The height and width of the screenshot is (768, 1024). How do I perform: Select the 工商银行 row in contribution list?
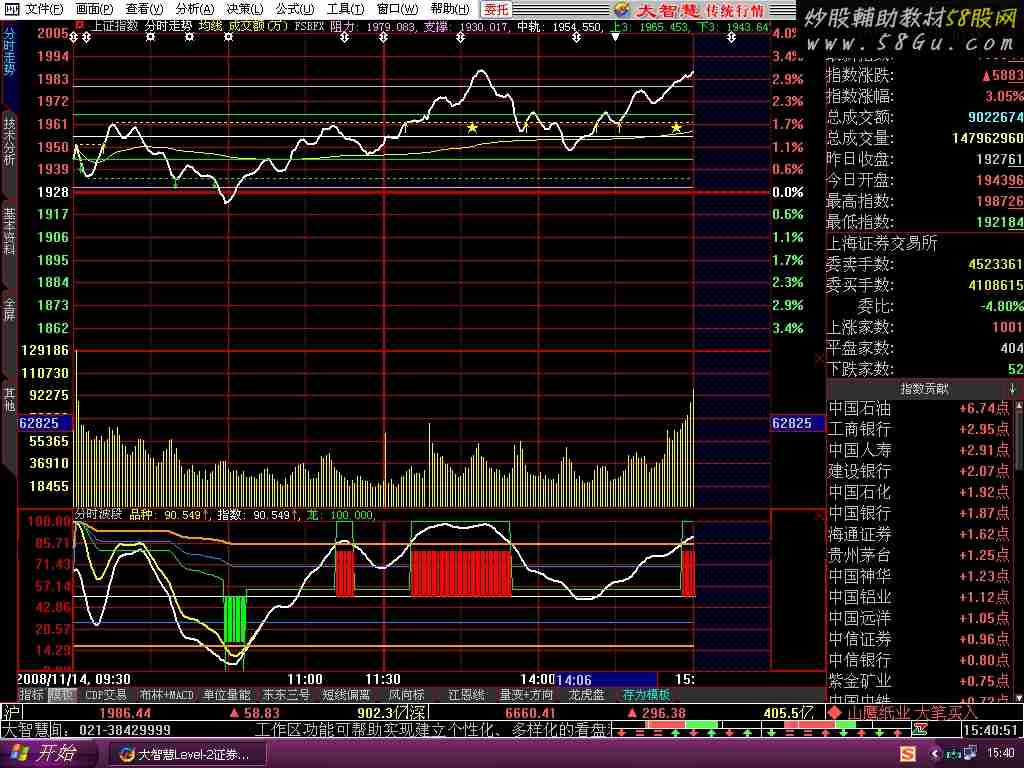coord(919,430)
